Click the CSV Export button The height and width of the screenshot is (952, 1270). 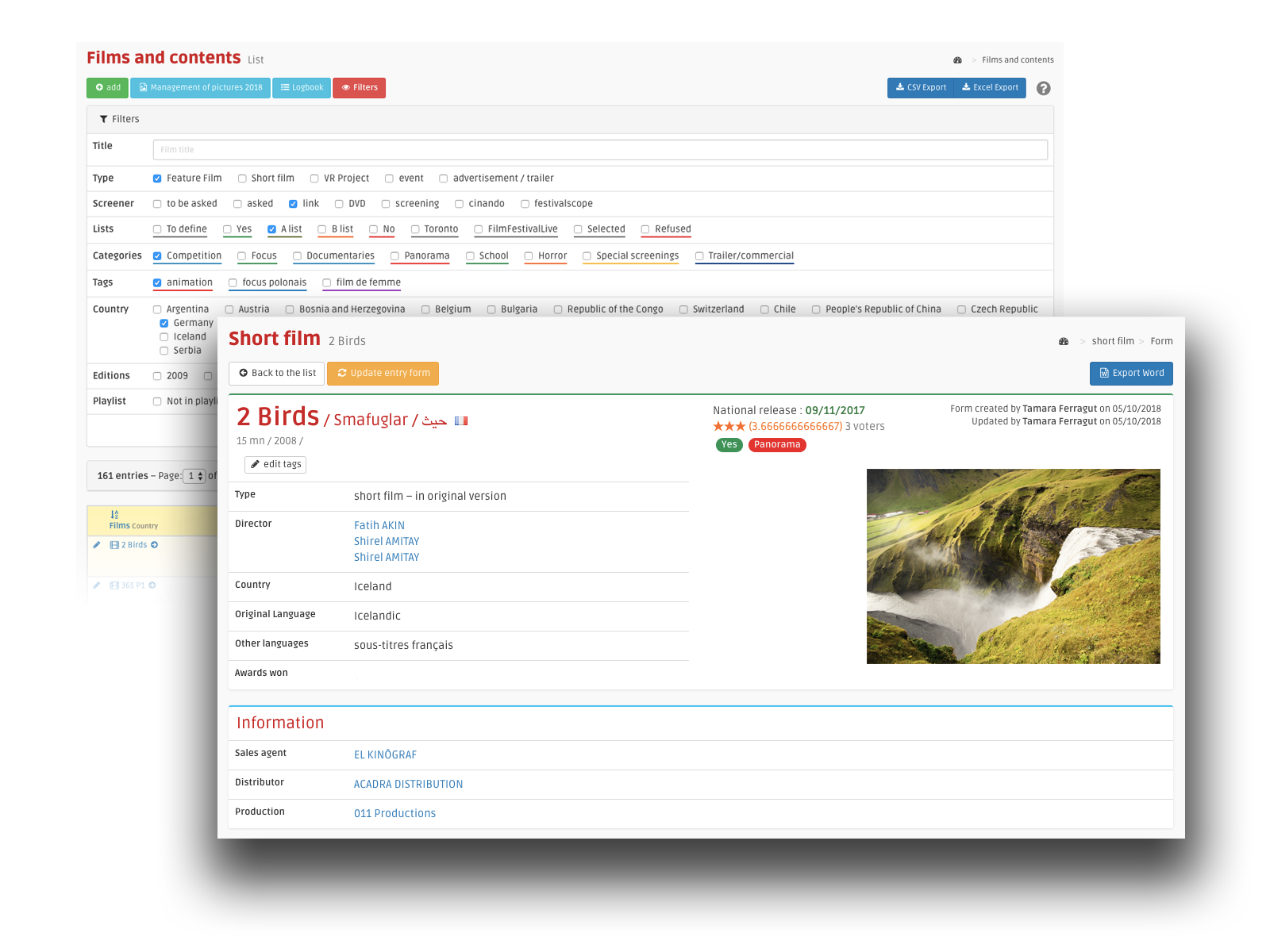point(921,88)
